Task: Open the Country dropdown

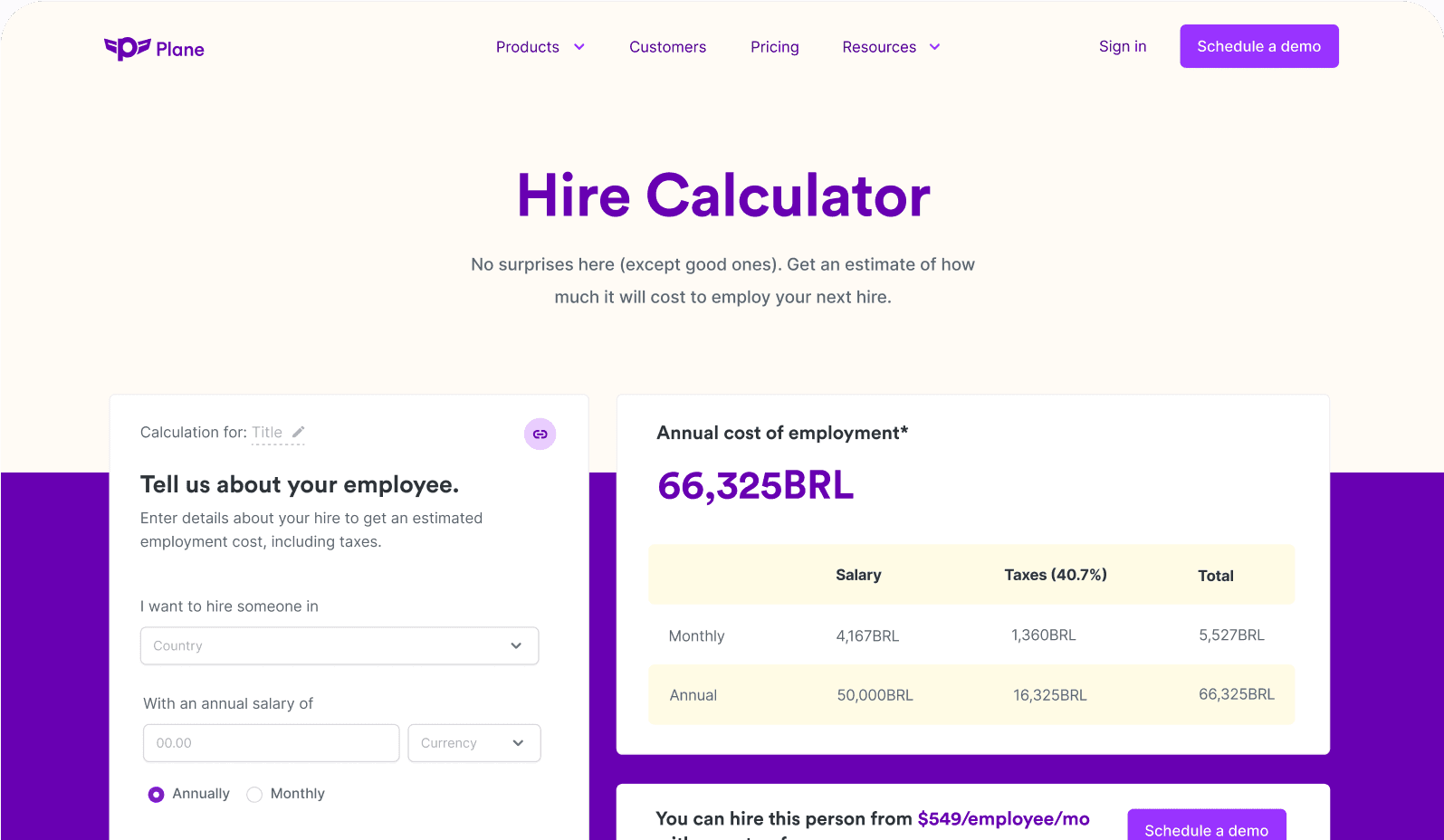Action: coord(339,645)
